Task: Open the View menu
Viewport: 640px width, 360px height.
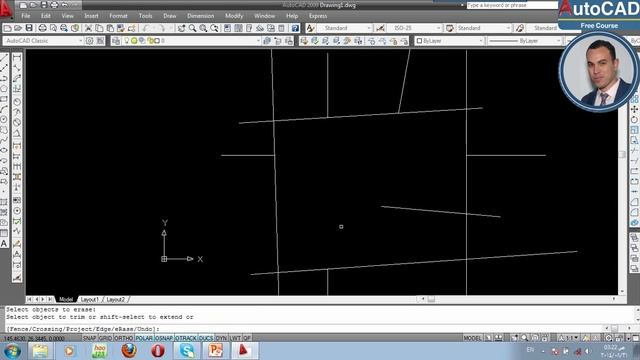Action: [67, 16]
